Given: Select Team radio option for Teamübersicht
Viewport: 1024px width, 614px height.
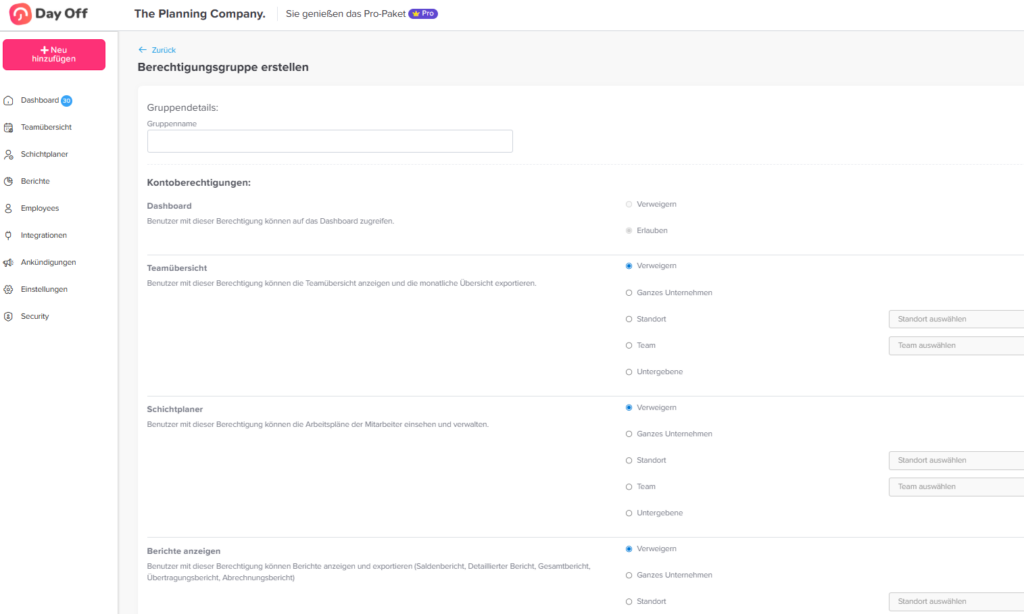Looking at the screenshot, I should click(x=629, y=345).
